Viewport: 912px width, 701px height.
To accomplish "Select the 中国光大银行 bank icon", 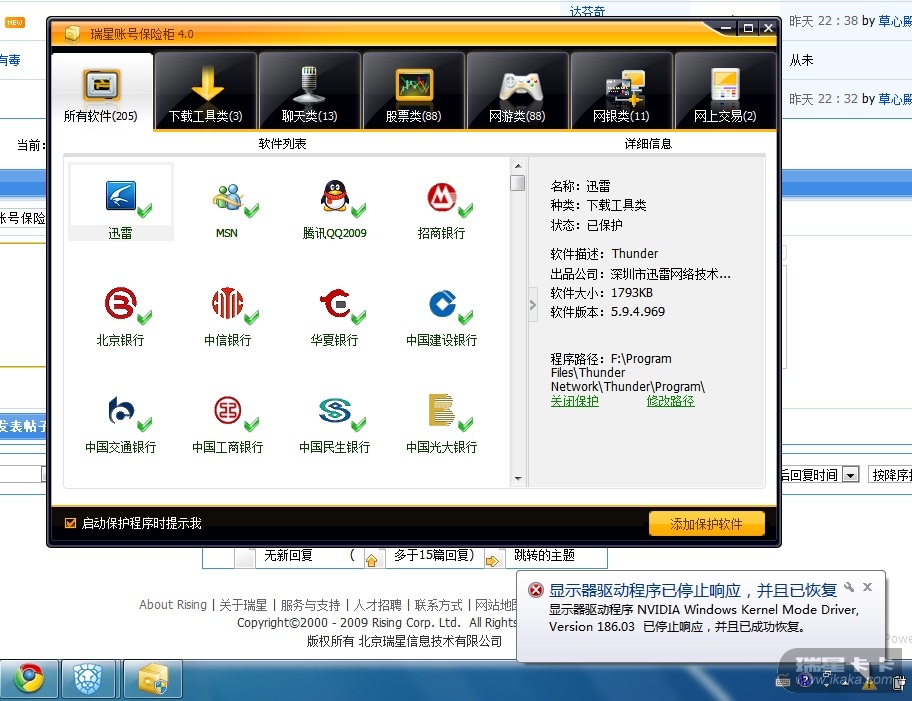I will coord(441,410).
